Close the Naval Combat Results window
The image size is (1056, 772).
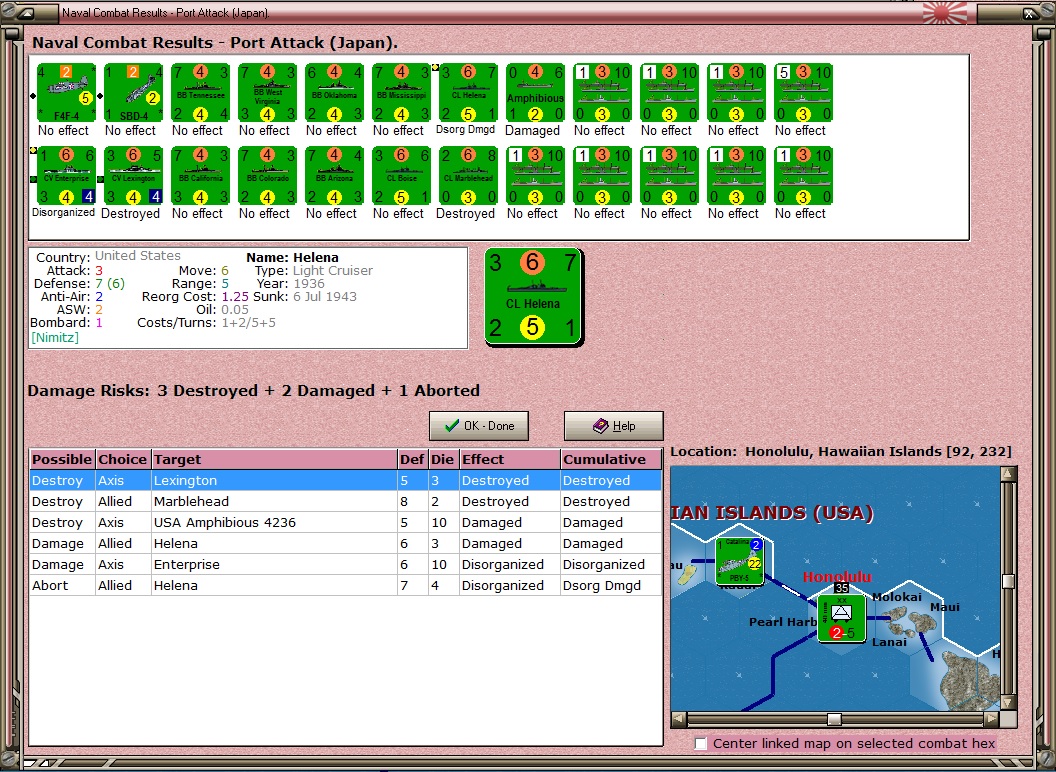(1030, 13)
